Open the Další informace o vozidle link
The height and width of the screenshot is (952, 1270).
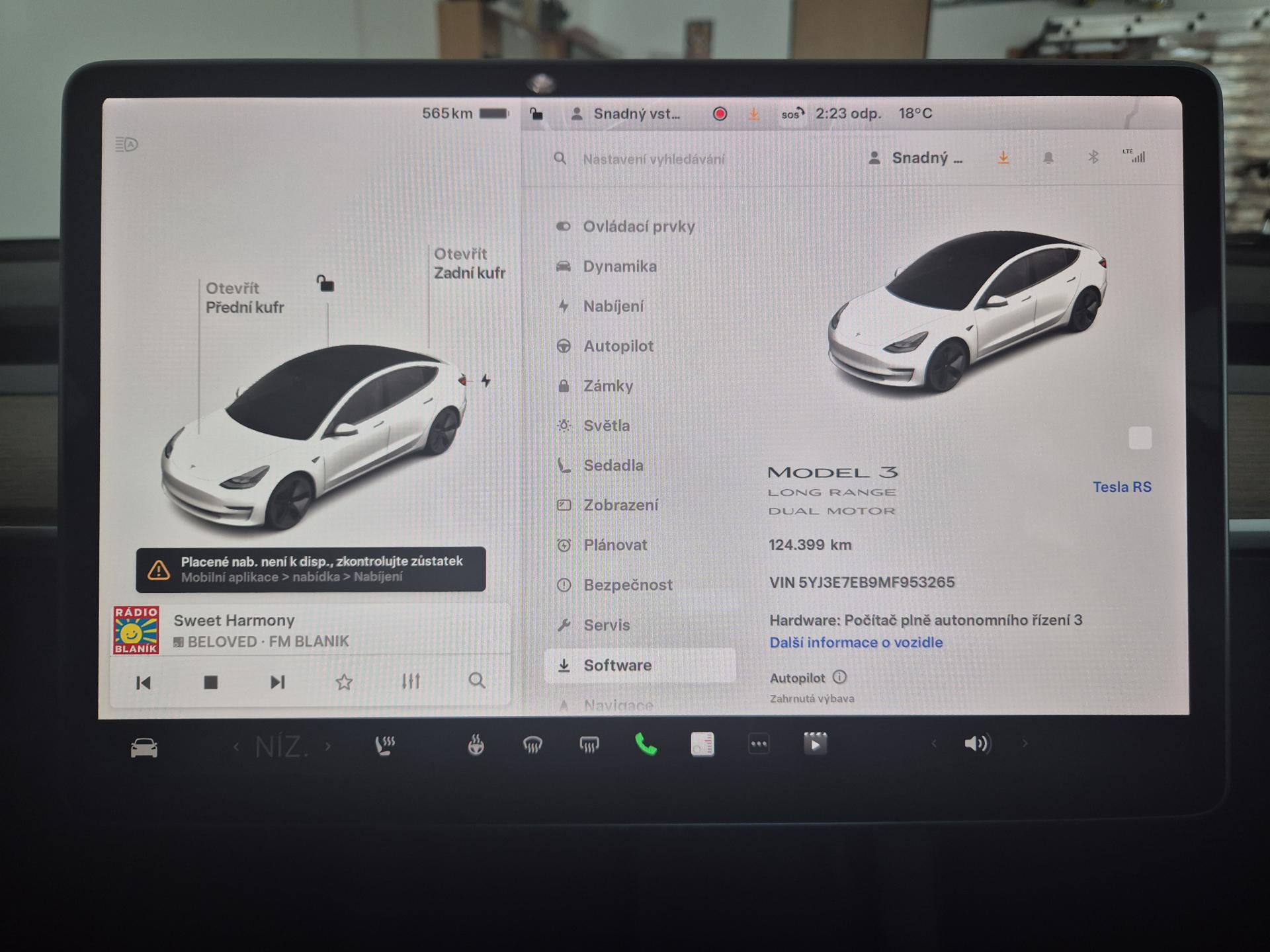856,643
